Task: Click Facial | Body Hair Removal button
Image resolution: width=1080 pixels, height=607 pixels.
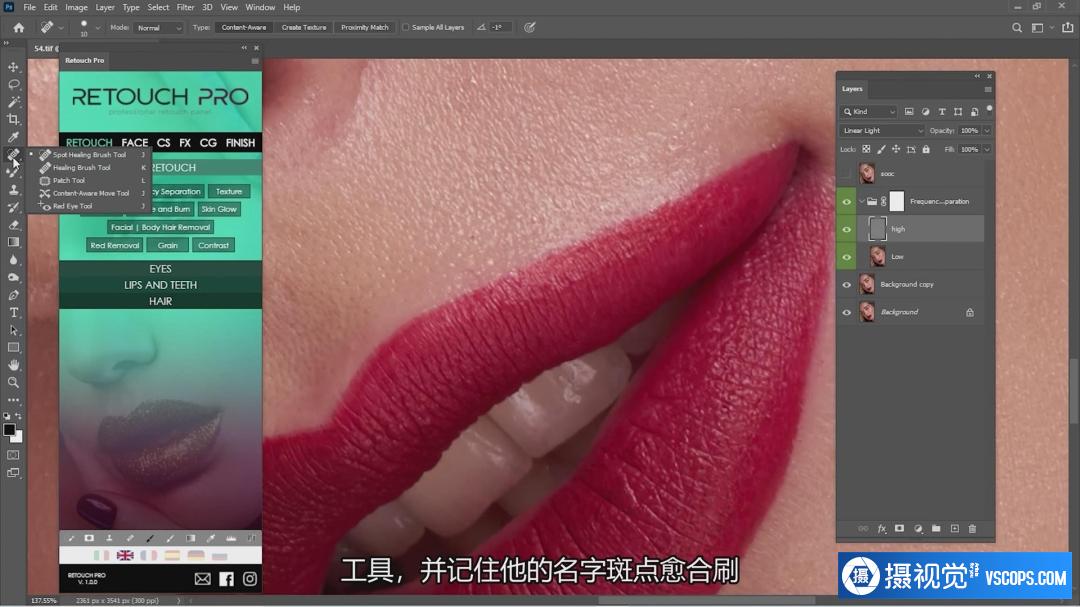Action: (160, 227)
